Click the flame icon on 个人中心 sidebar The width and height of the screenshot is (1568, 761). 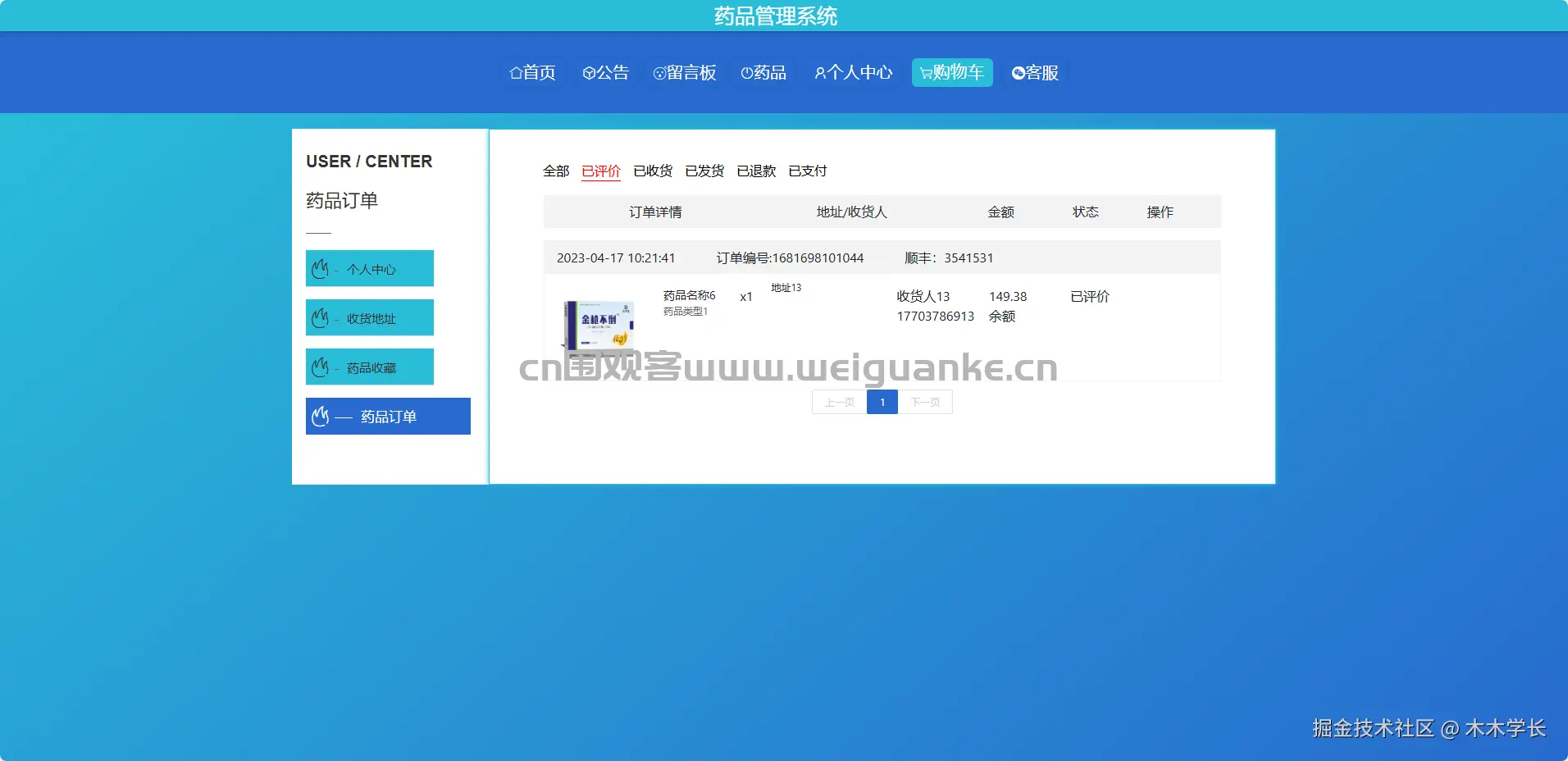(321, 268)
